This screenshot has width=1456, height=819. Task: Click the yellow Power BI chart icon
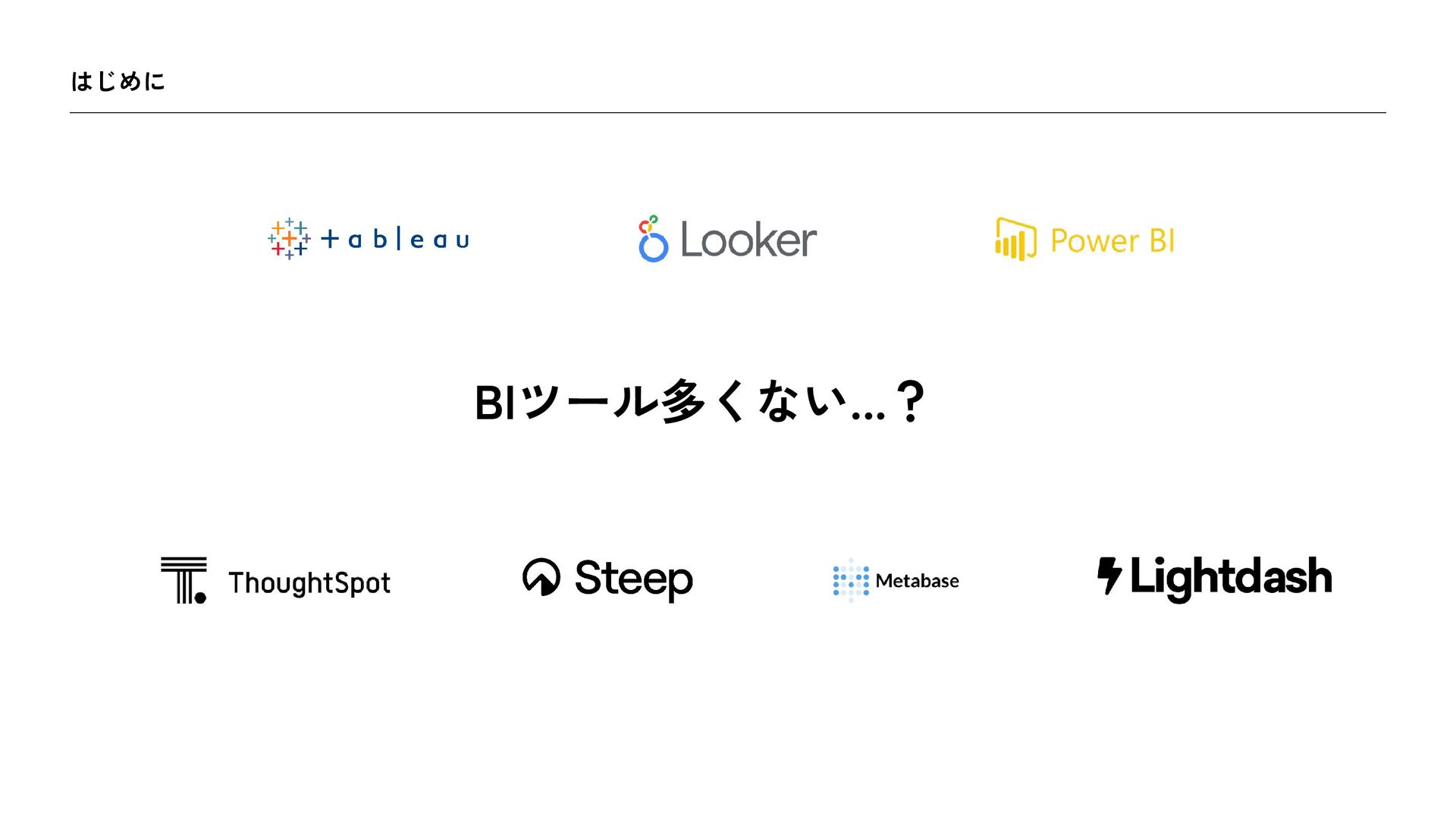click(x=1015, y=239)
